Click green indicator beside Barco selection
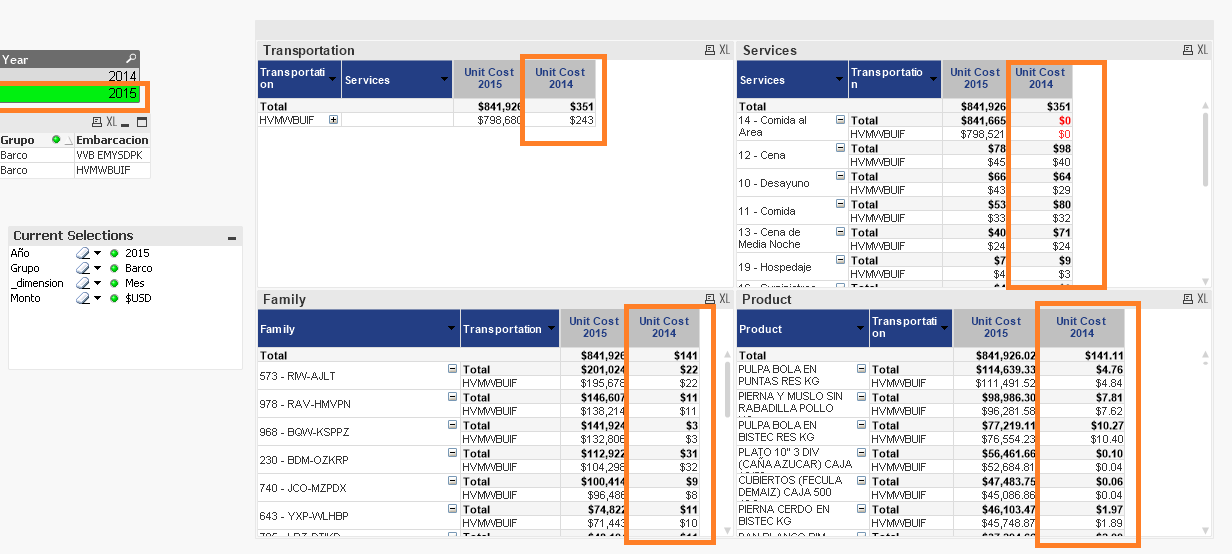This screenshot has width=1232, height=554. point(114,268)
